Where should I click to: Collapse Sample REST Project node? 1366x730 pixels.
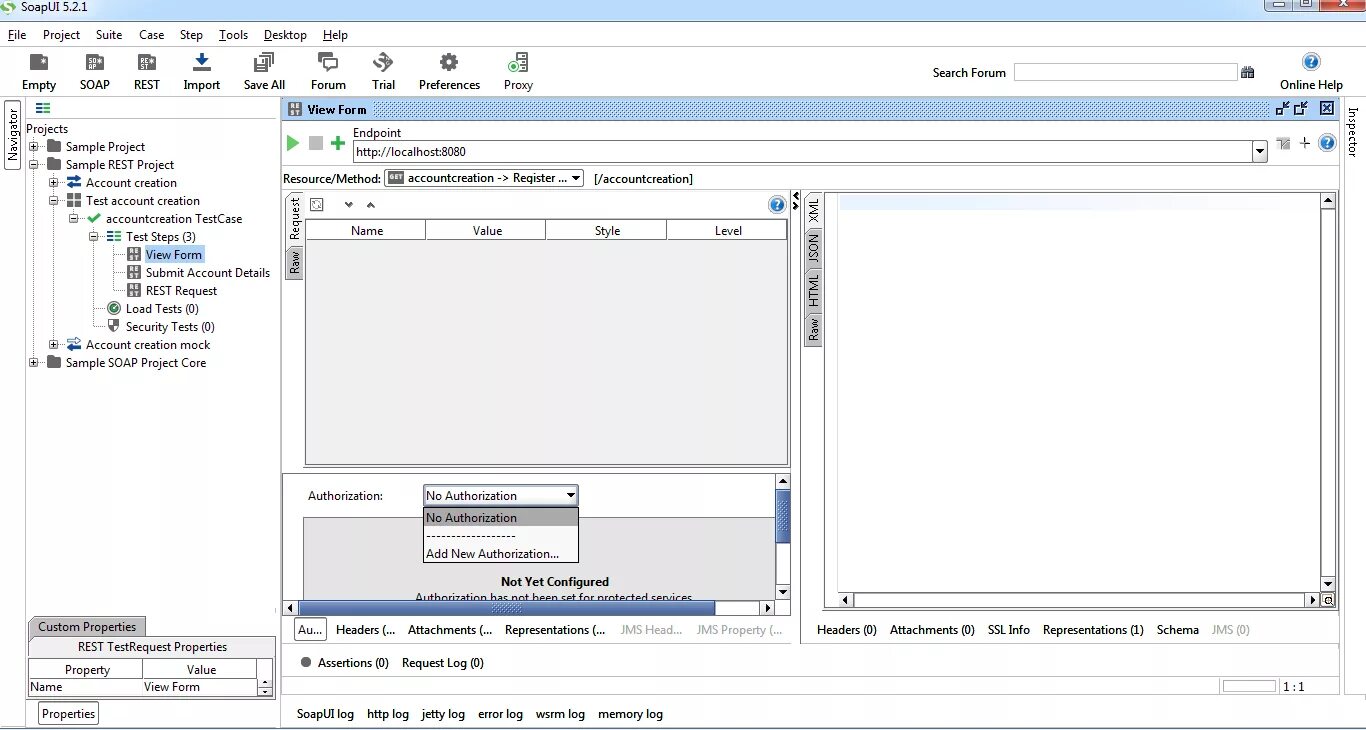click(x=34, y=165)
